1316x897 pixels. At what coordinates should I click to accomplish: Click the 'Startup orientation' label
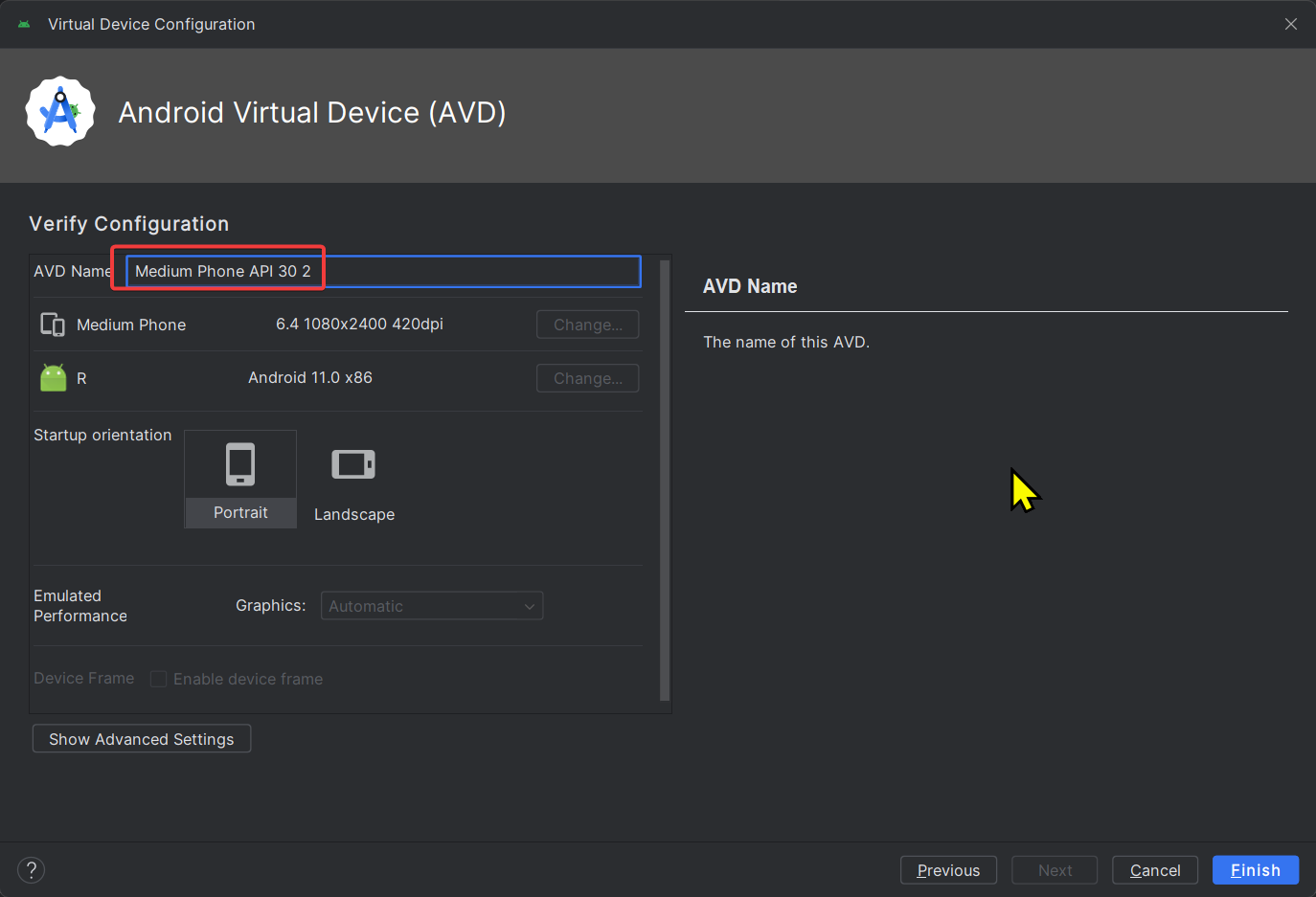[x=102, y=435]
